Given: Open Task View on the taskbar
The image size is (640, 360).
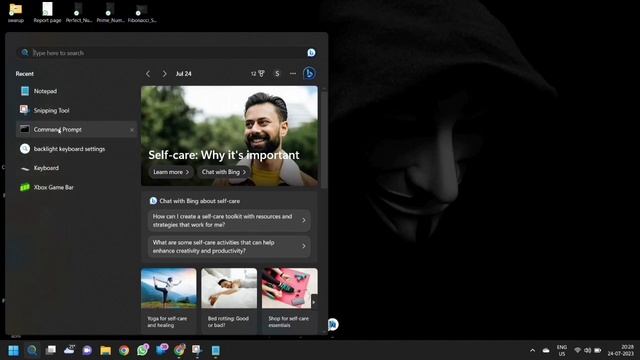Looking at the screenshot, I should coord(51,350).
